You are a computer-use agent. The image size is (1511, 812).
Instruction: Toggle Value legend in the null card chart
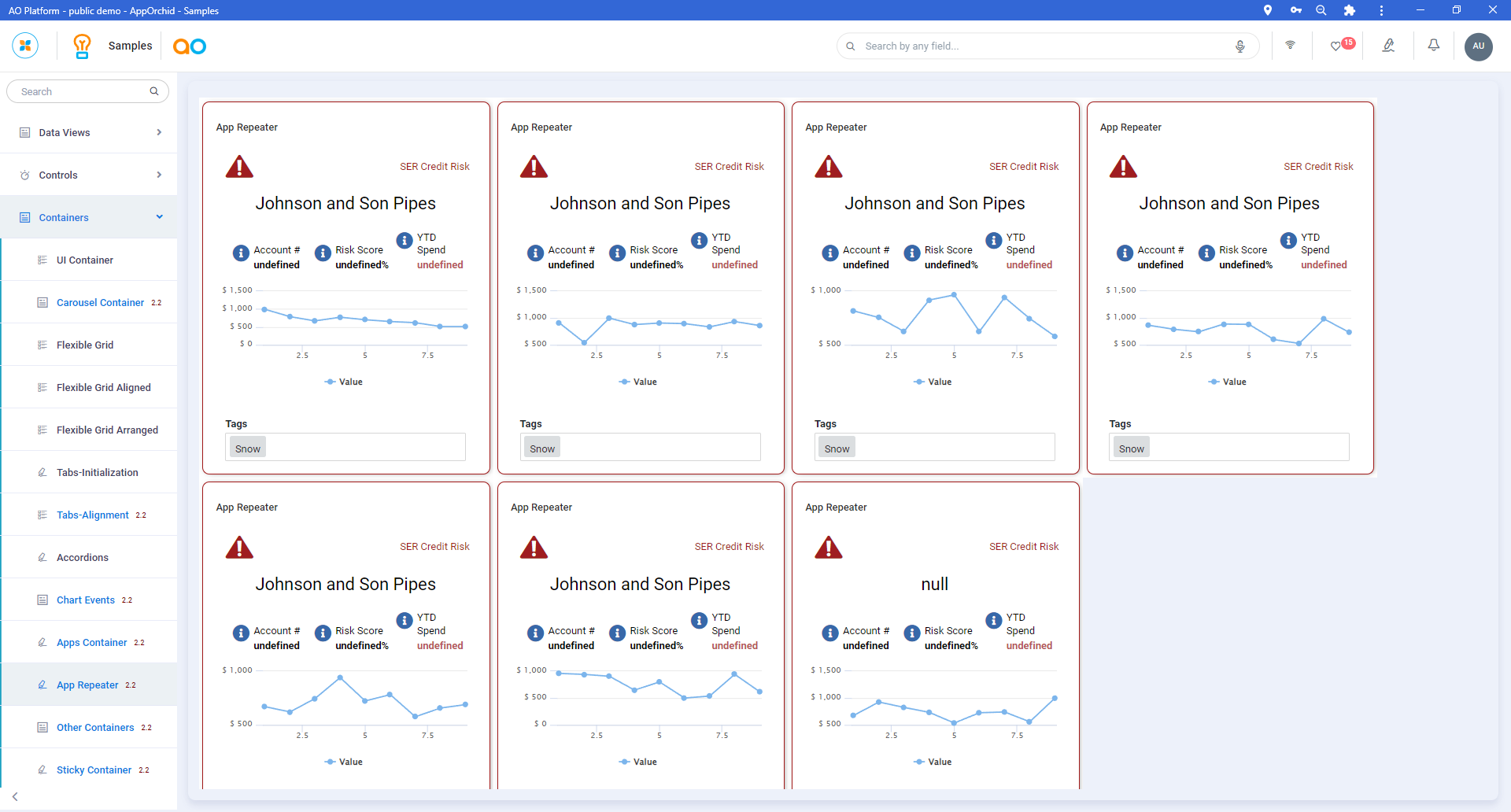[x=933, y=762]
